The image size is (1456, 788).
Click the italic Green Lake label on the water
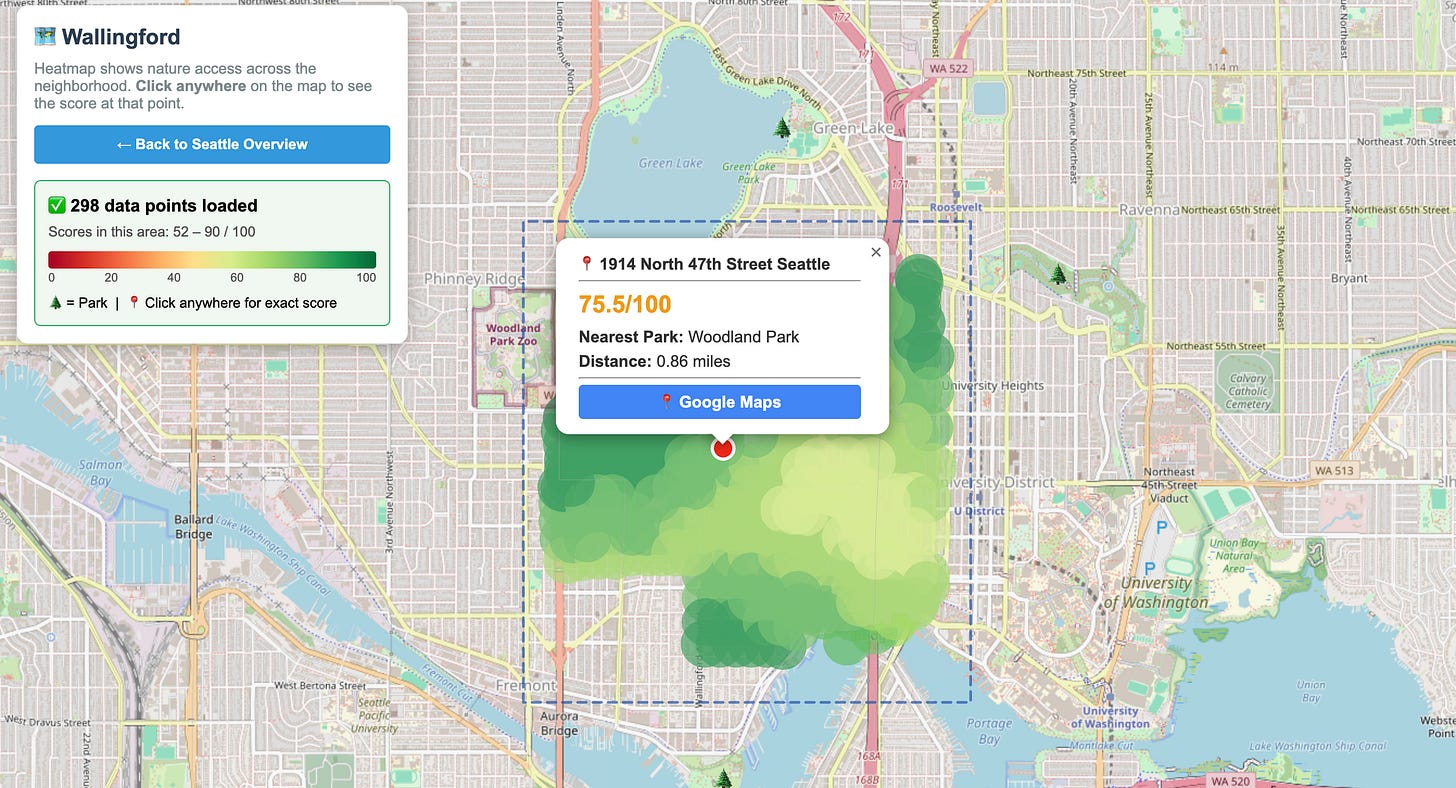coord(670,163)
